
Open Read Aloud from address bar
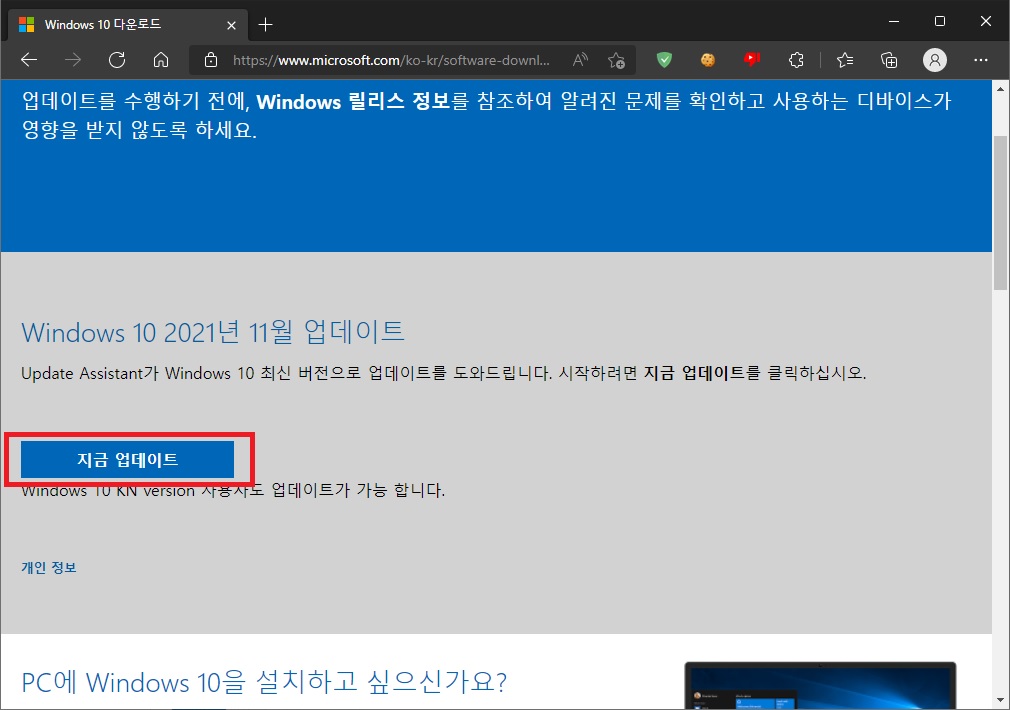coord(580,60)
